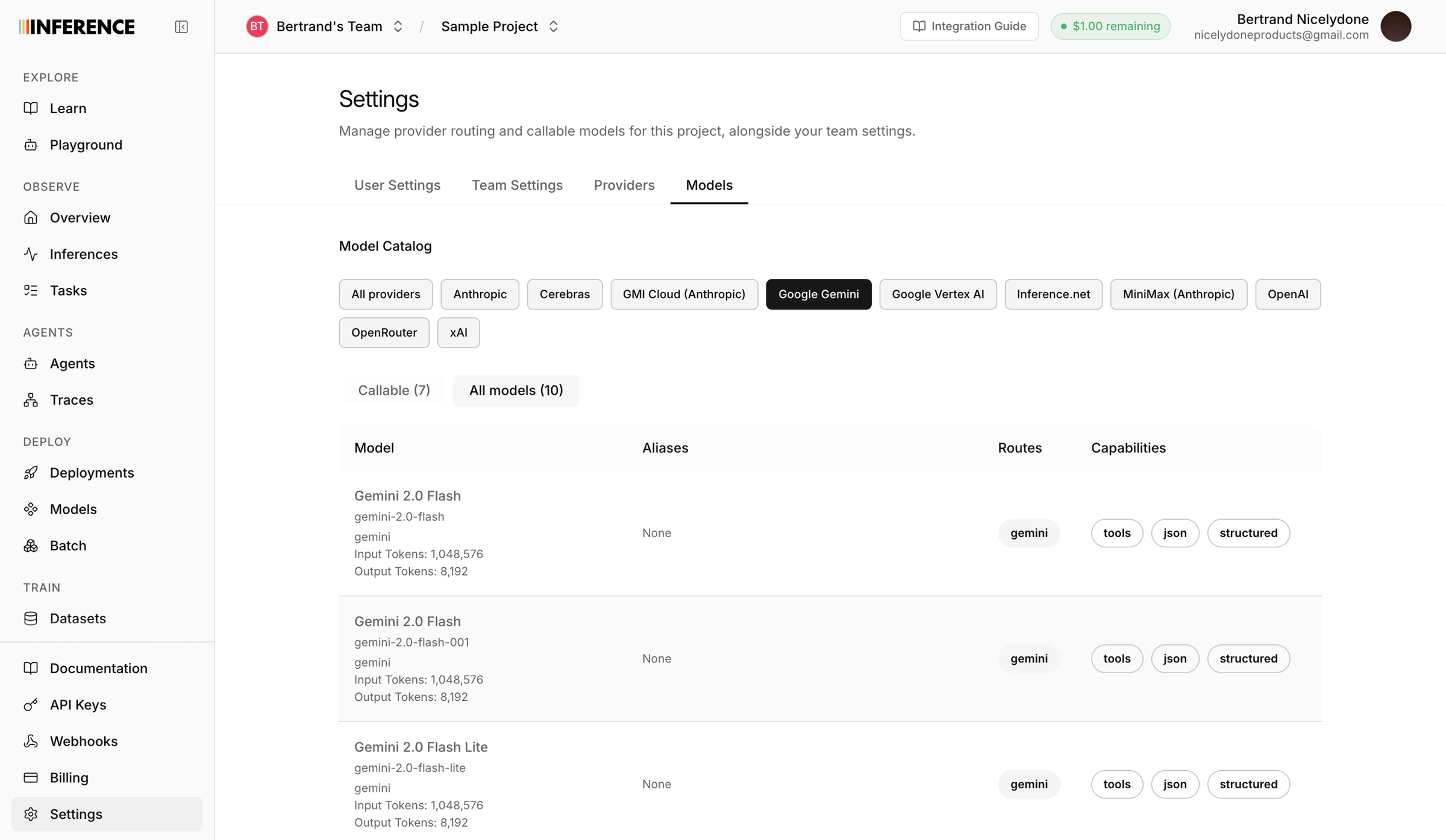
Task: Select the gemini-2.0-flash-lite model ID text
Action: click(x=410, y=768)
